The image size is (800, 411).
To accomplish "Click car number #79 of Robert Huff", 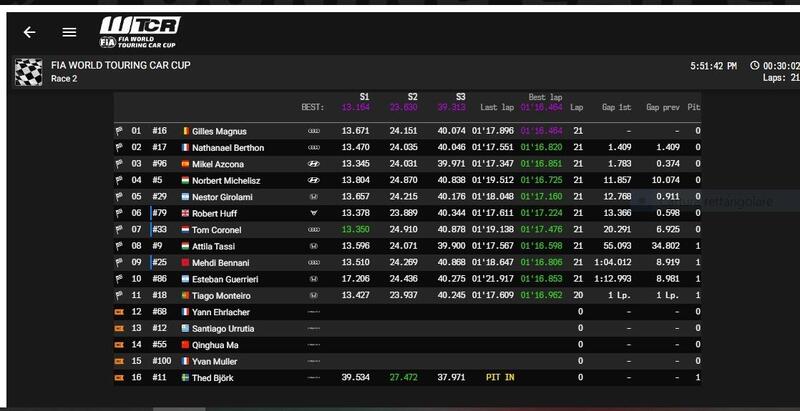I will 159,213.
